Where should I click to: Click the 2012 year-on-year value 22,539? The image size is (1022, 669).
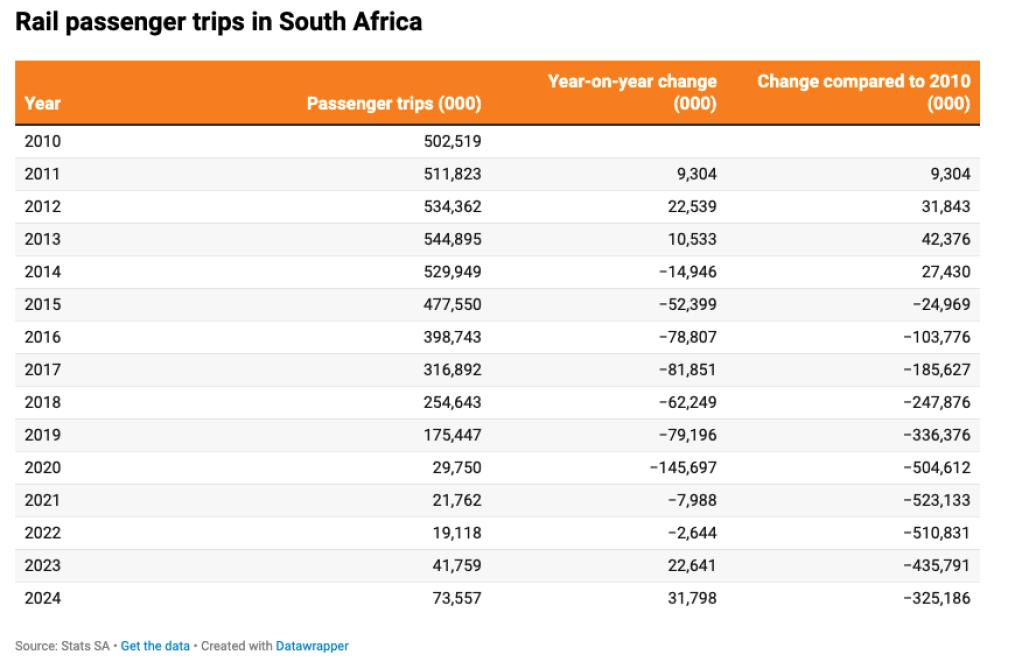pyautogui.click(x=691, y=207)
